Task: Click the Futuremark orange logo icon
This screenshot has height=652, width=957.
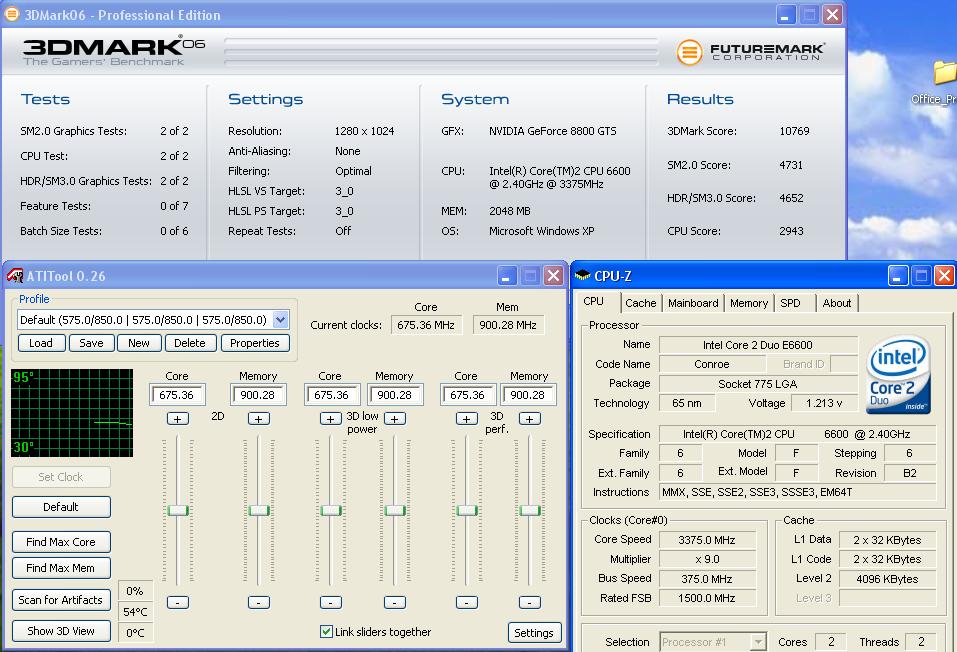Action: [689, 52]
